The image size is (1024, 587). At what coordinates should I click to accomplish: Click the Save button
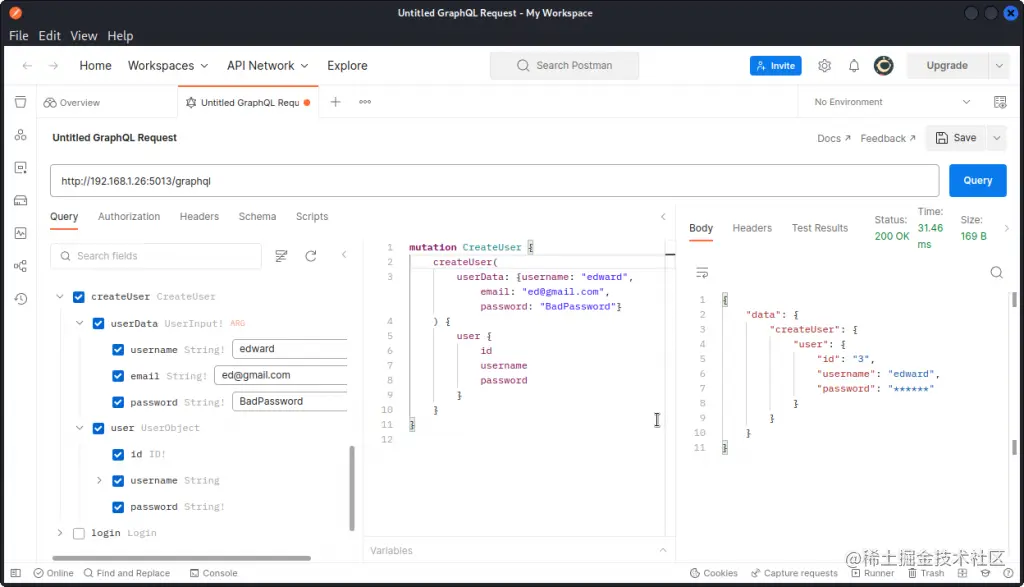click(956, 138)
